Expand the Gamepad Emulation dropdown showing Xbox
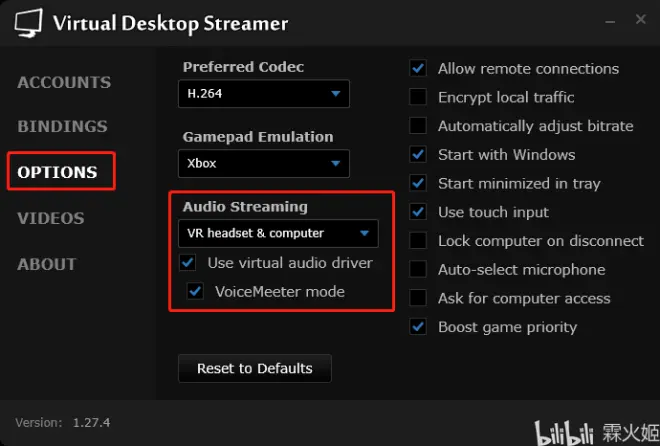 (264, 163)
